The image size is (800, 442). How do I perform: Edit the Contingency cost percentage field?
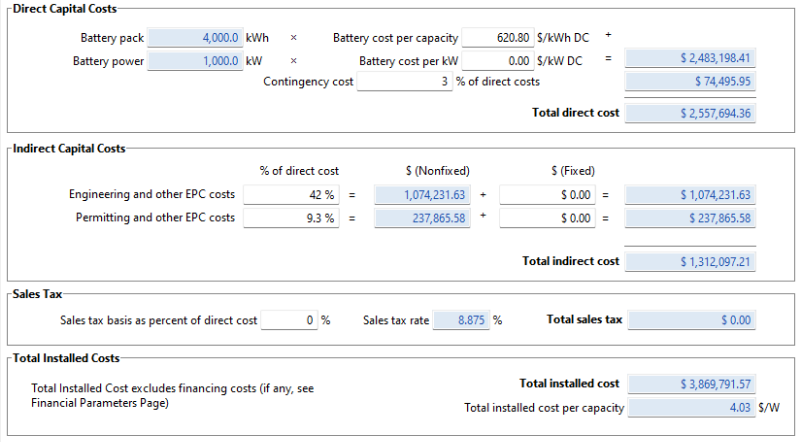point(404,82)
